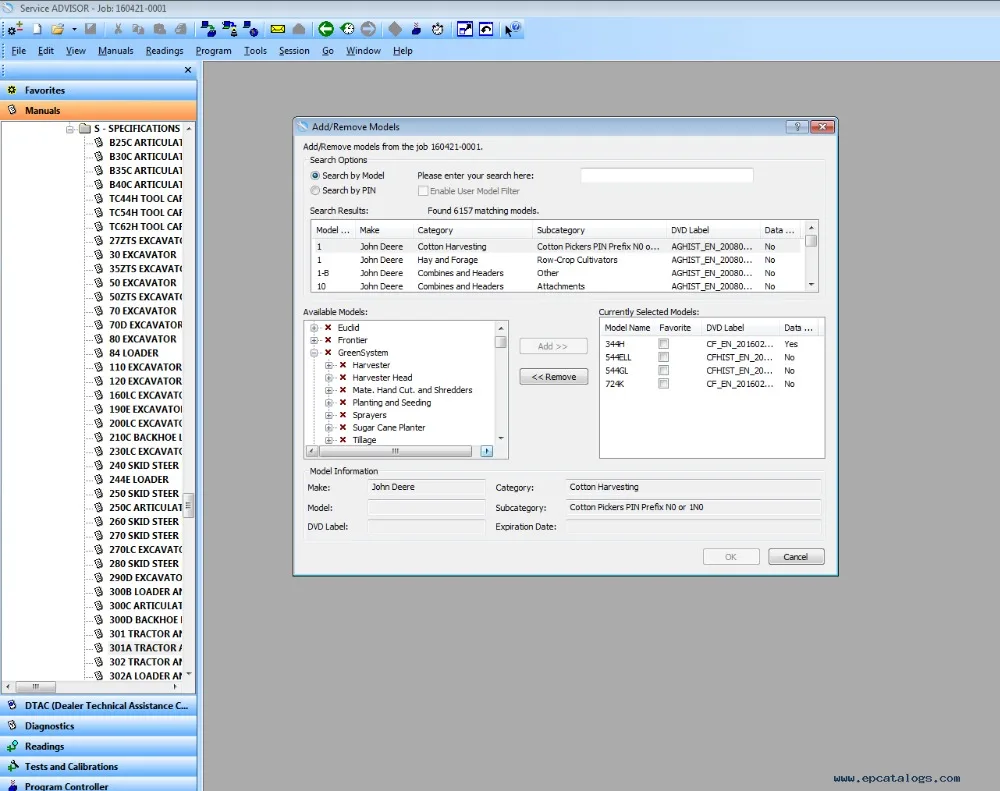Expand the Euclid node in Available Models
Screen dimensions: 1000x791
tap(314, 328)
